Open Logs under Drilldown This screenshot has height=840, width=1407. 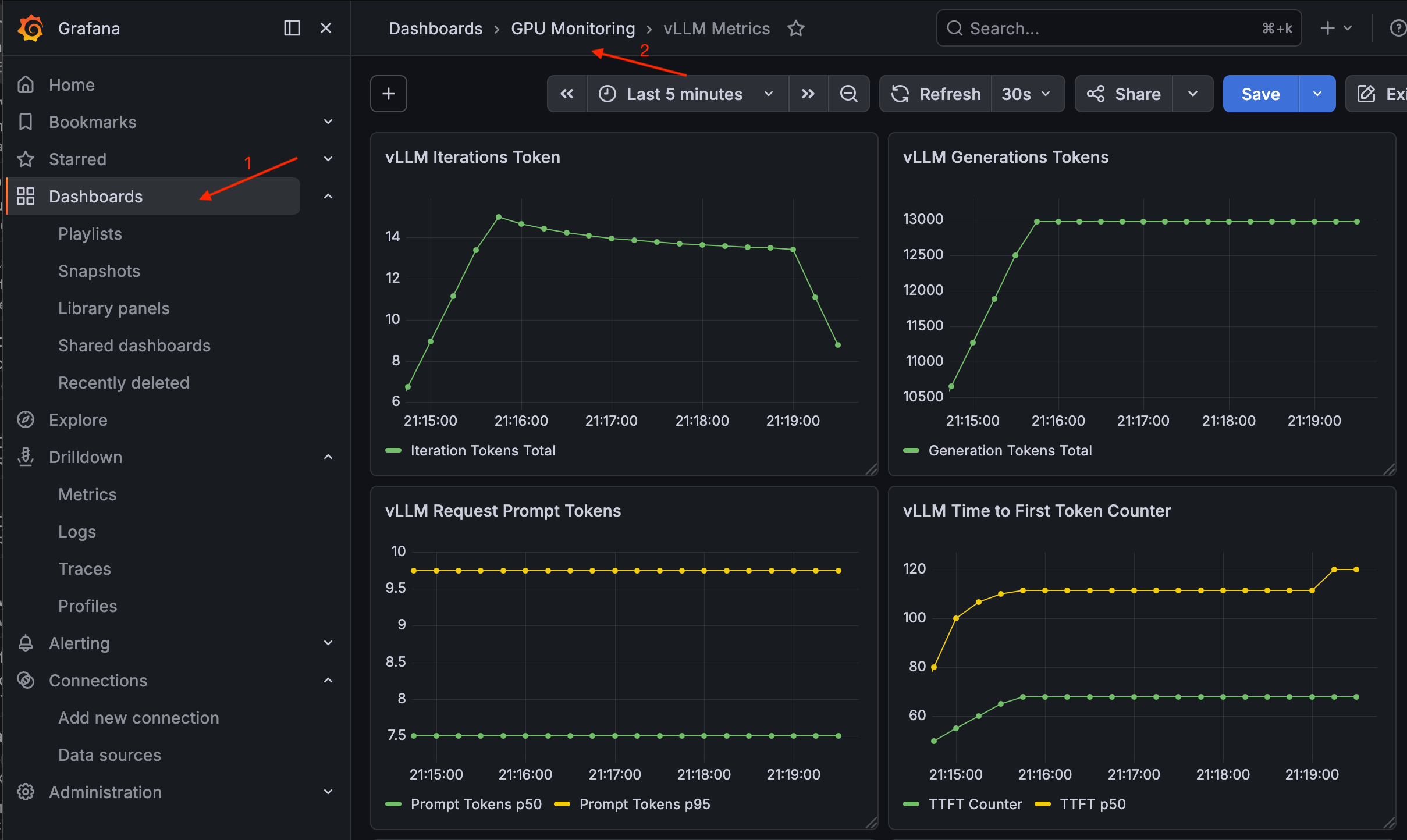click(x=77, y=532)
